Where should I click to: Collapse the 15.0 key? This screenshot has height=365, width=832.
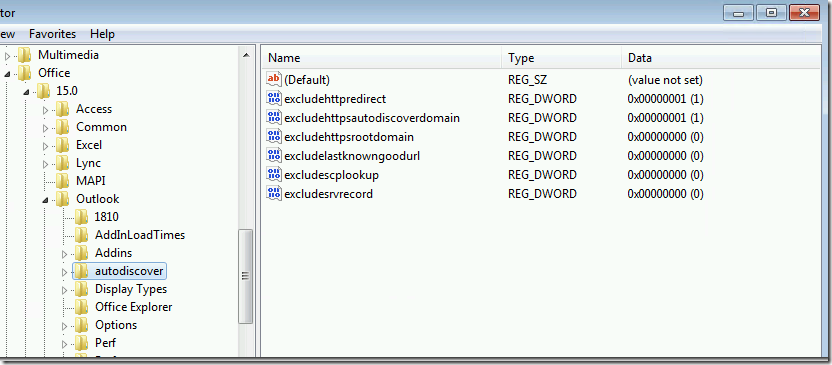point(27,92)
